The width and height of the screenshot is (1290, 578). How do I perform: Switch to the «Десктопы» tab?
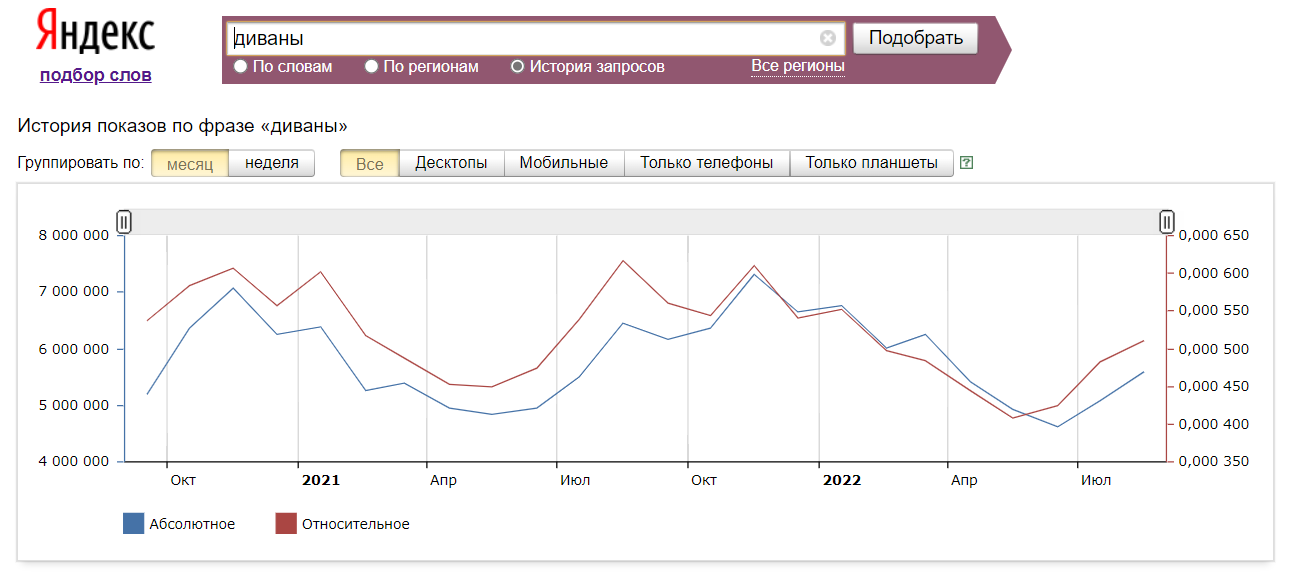(x=451, y=163)
